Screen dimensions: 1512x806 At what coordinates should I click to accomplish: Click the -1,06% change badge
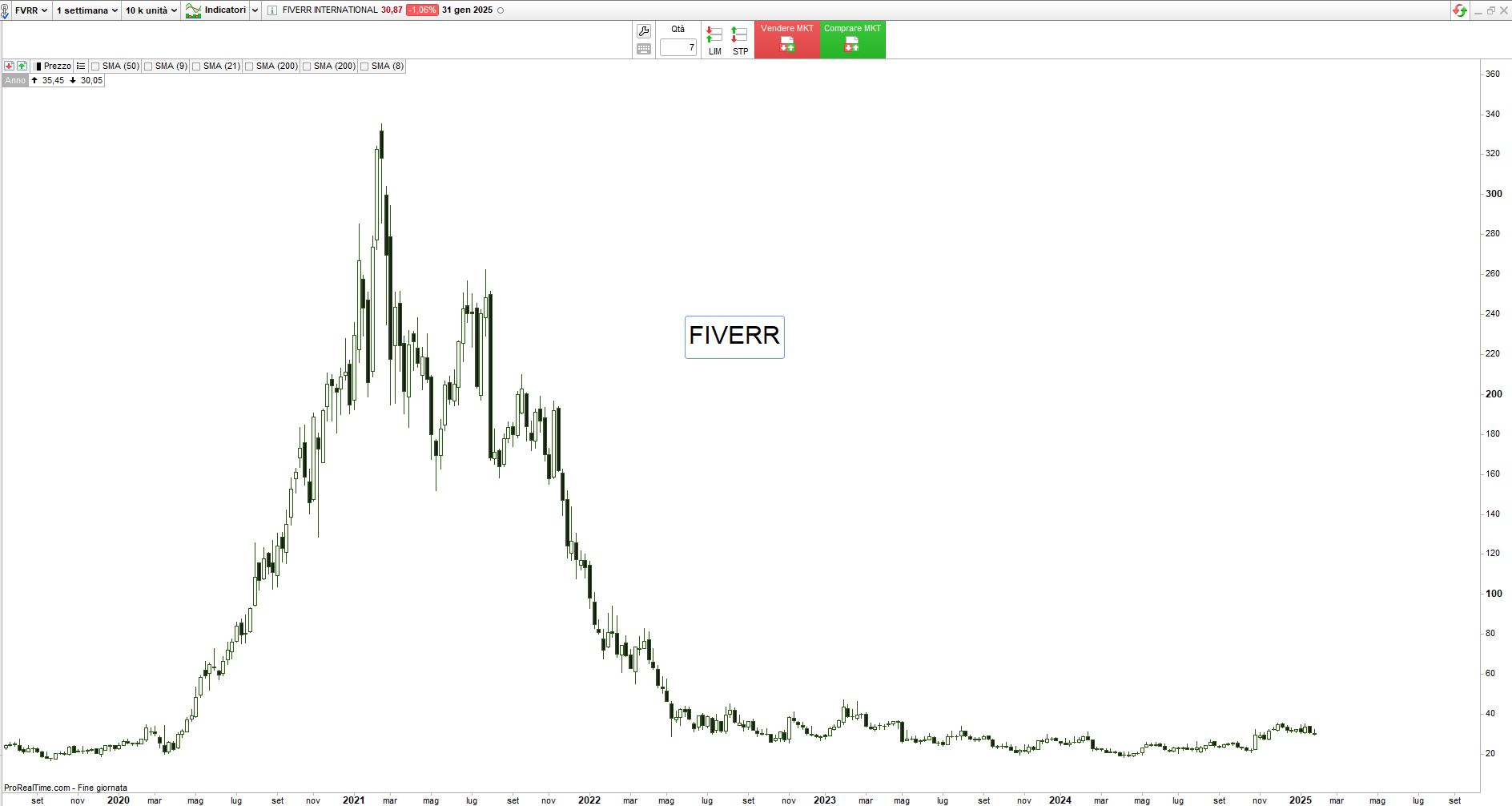[x=422, y=10]
